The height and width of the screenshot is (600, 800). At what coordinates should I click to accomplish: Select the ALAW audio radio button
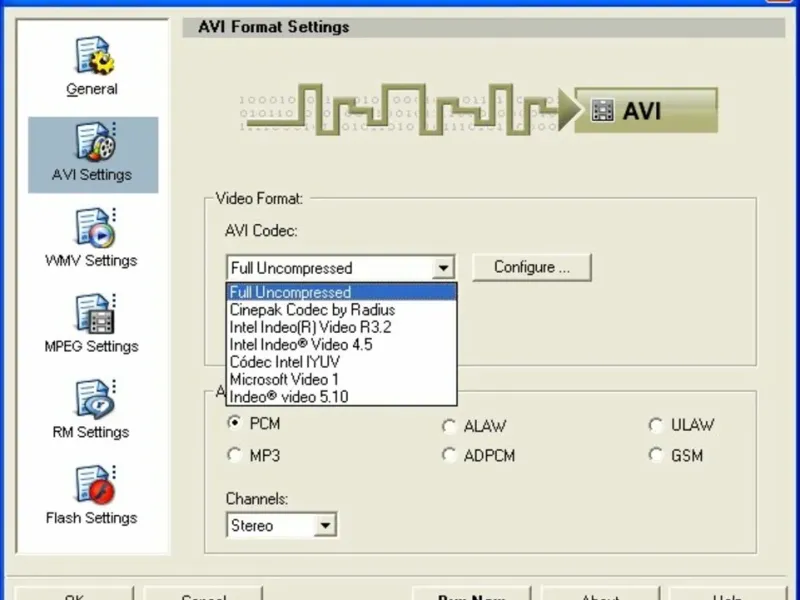tap(449, 426)
